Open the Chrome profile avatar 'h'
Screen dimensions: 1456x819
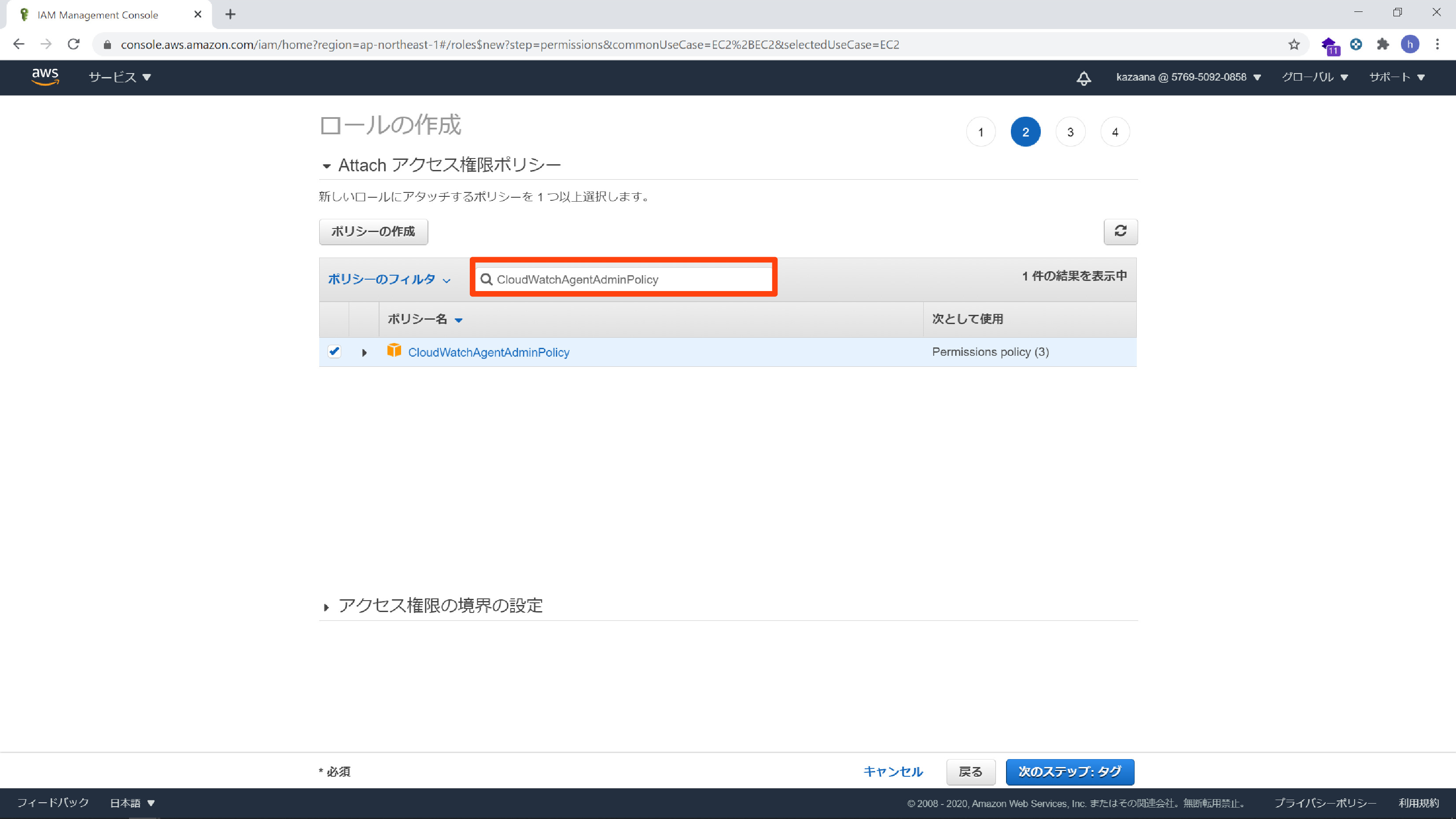[1410, 44]
